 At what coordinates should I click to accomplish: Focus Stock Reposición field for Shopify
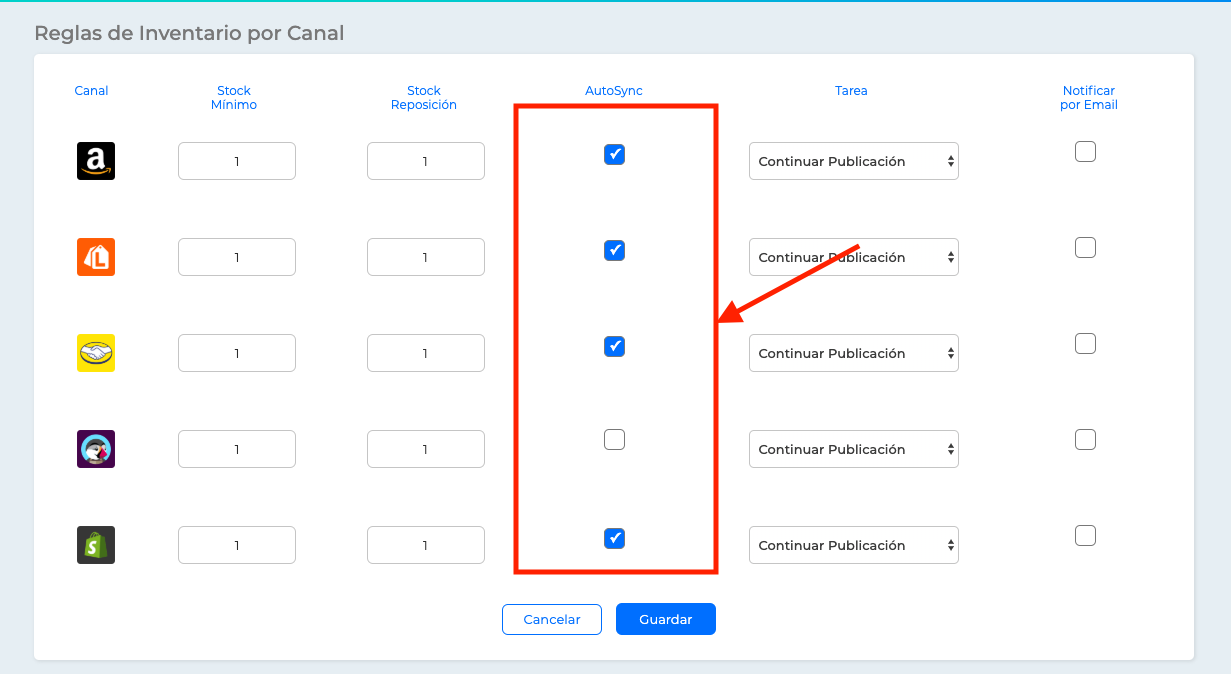426,545
